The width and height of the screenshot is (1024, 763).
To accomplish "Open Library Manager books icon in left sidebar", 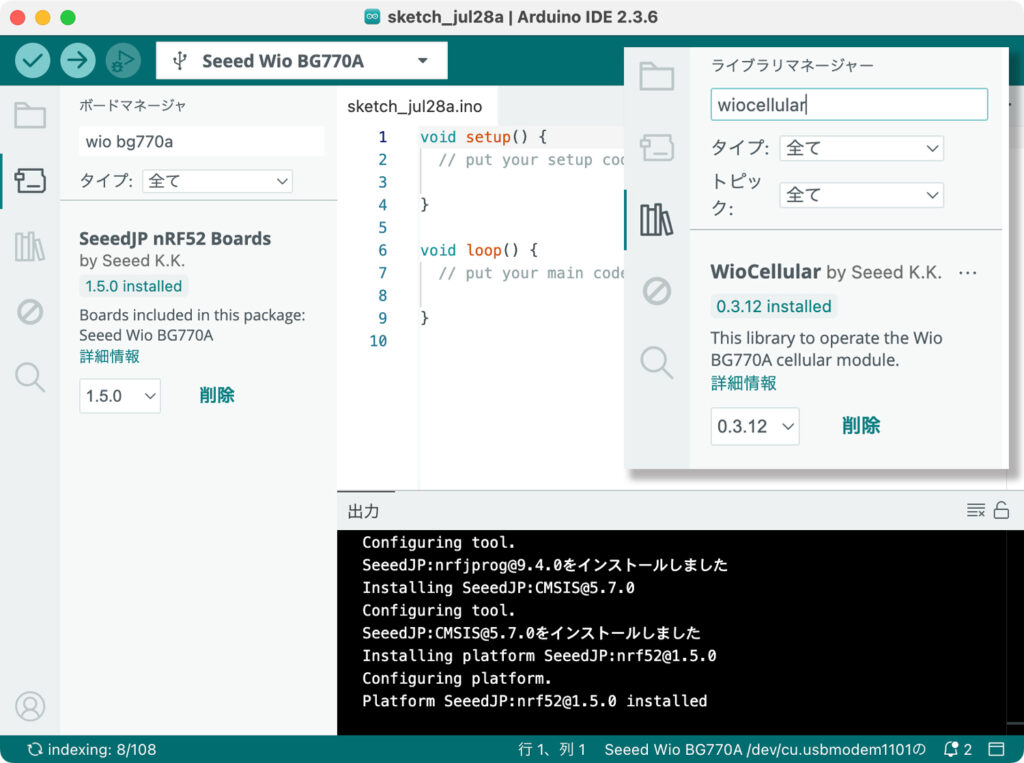I will (30, 247).
